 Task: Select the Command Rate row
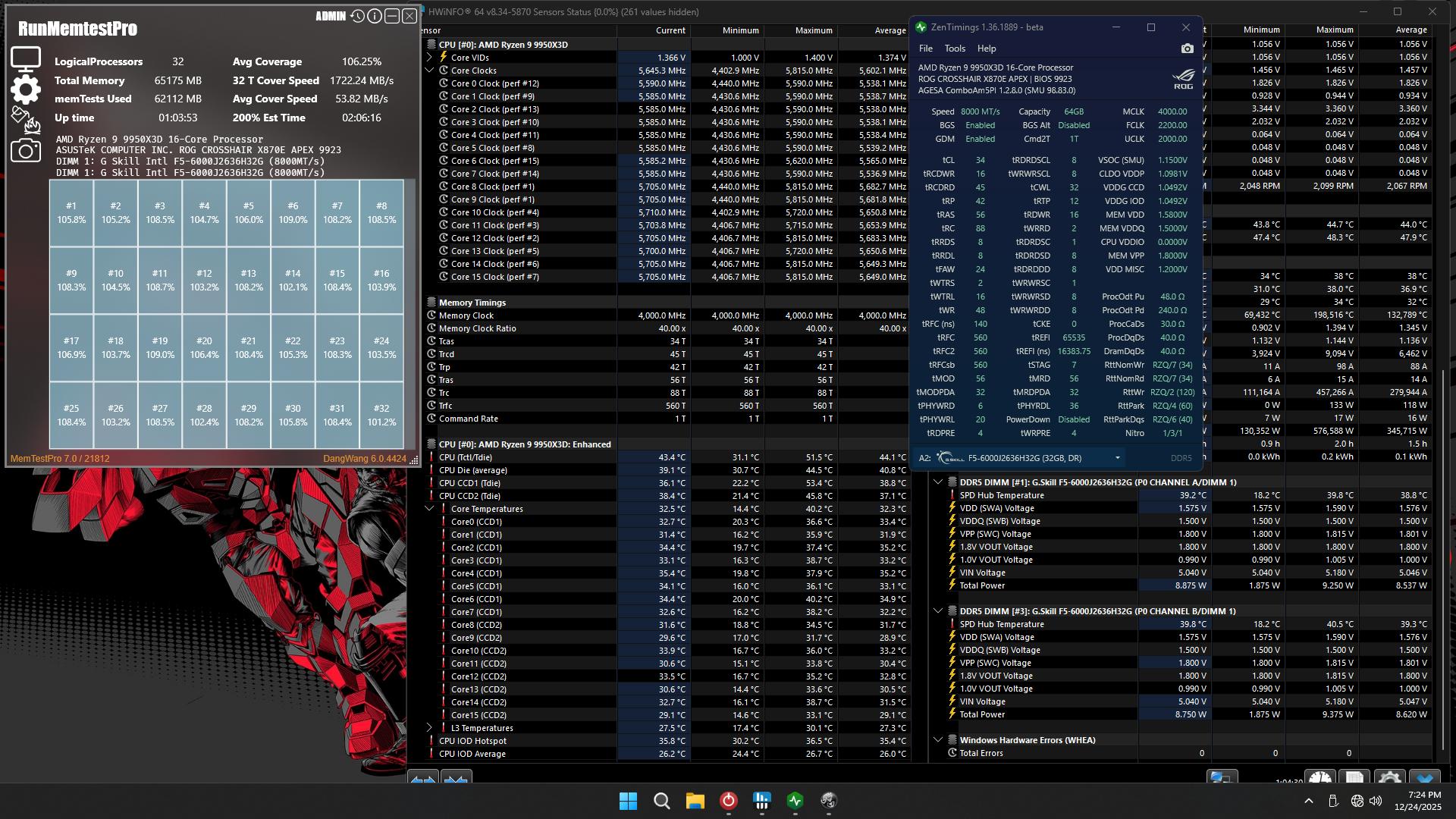(x=667, y=419)
